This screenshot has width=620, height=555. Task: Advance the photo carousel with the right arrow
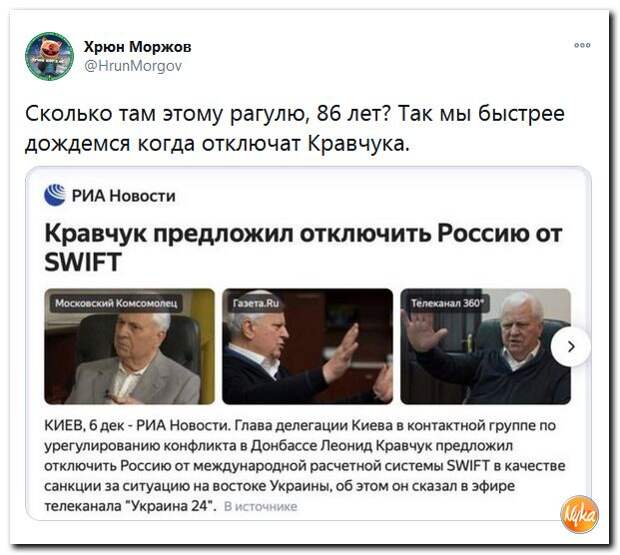(x=571, y=347)
